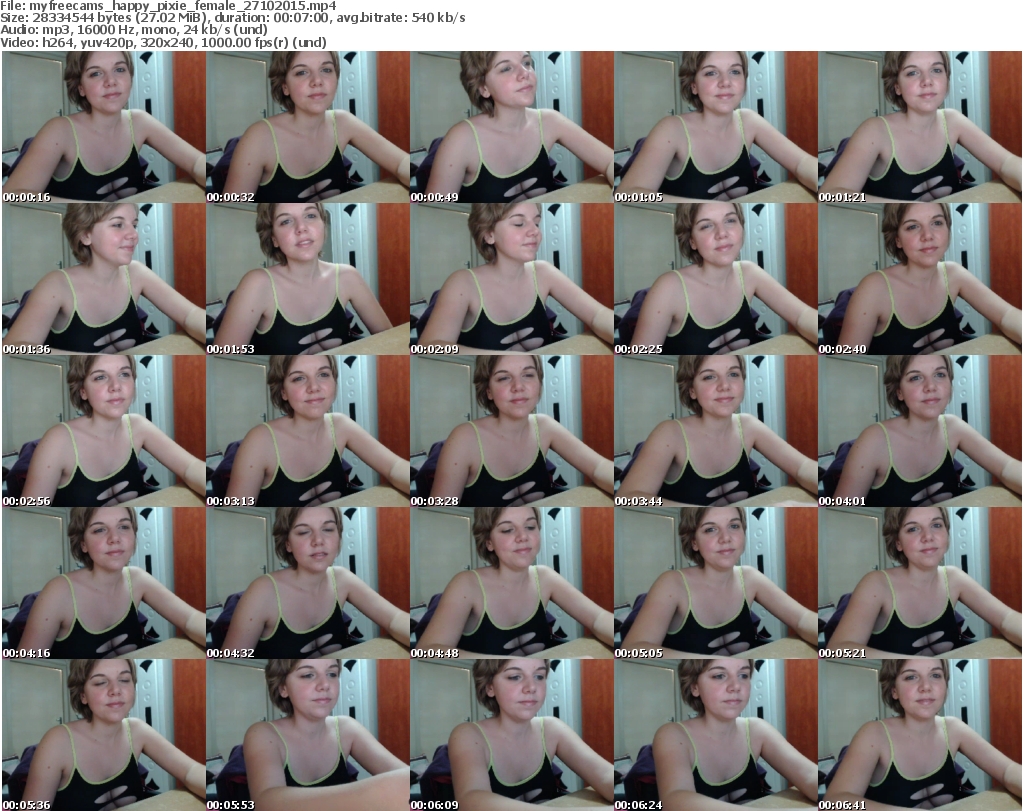This screenshot has width=1024, height=811.
Task: Pick the frame timestamped 00:02:56
Action: [x=104, y=431]
